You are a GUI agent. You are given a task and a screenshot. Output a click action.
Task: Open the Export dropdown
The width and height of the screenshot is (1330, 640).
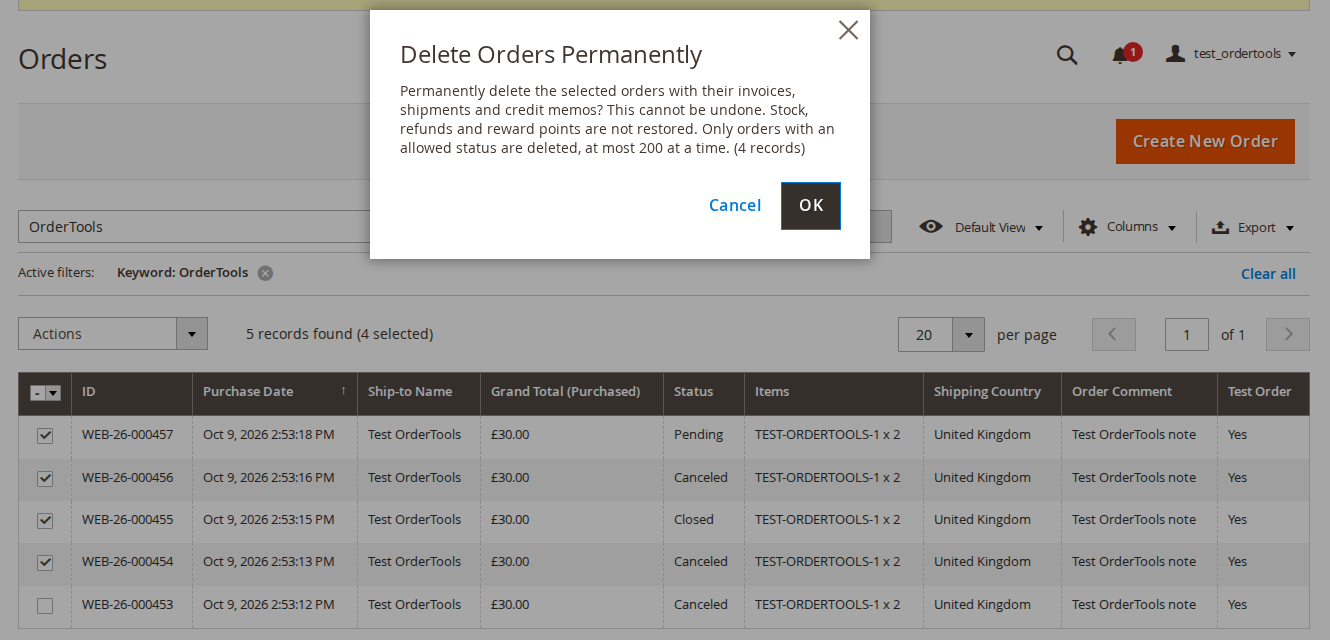[x=1252, y=227]
